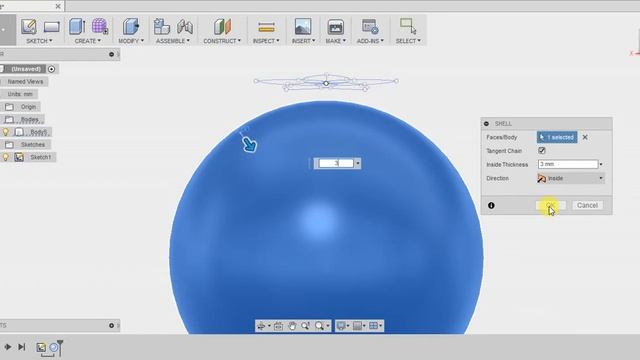Toggle the Tangent Chain checkbox

[x=542, y=151]
